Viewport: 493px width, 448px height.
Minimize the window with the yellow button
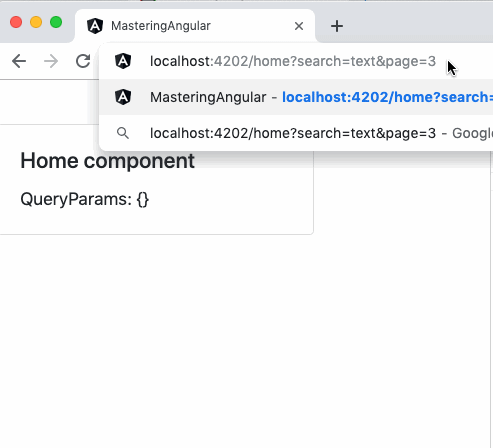click(36, 22)
